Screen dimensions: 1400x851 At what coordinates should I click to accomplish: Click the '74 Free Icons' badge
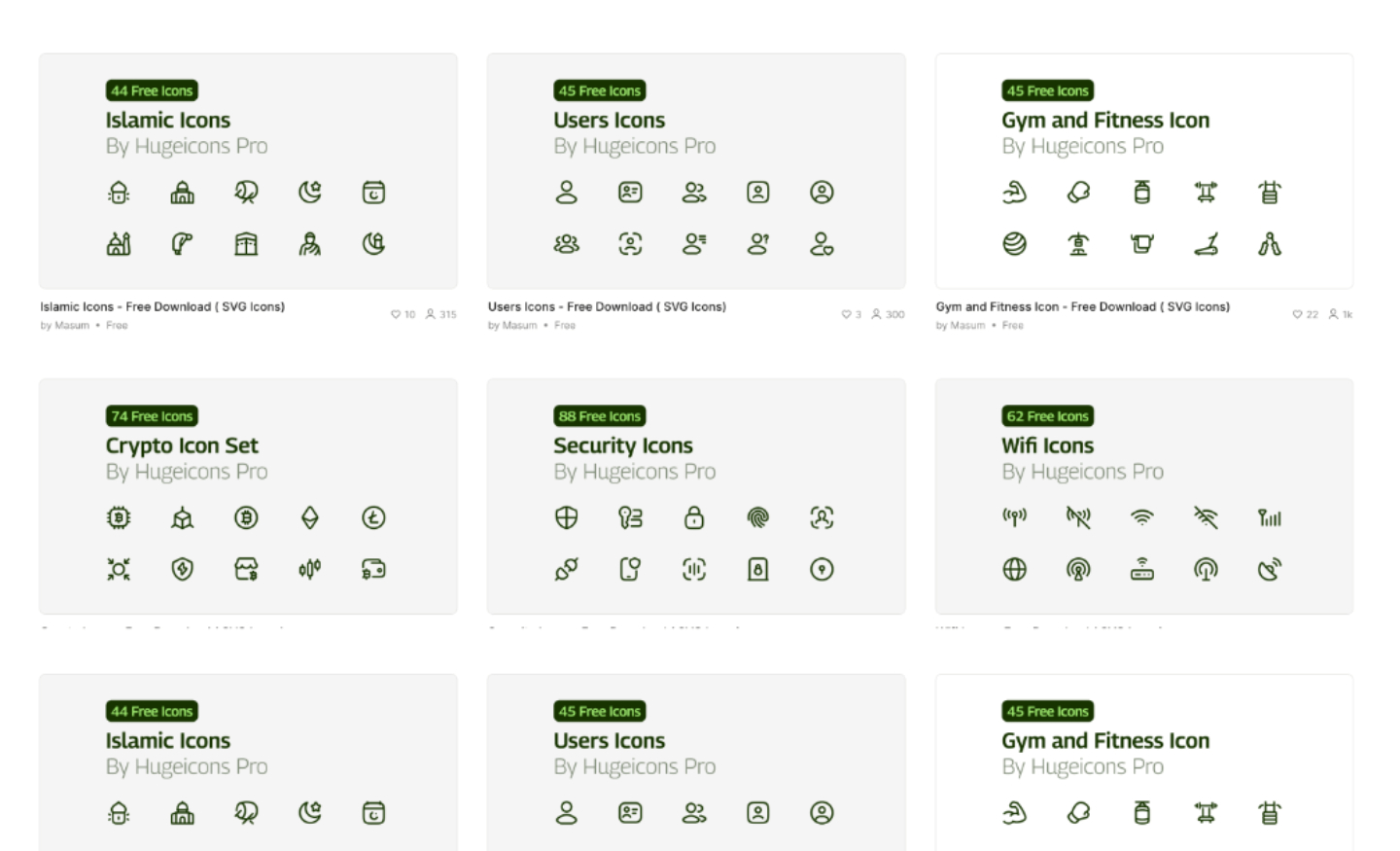152,416
